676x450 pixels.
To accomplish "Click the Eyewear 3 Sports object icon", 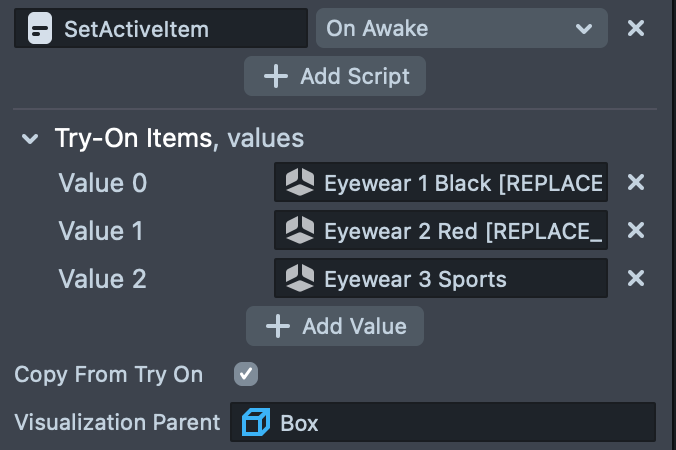I will click(x=300, y=279).
